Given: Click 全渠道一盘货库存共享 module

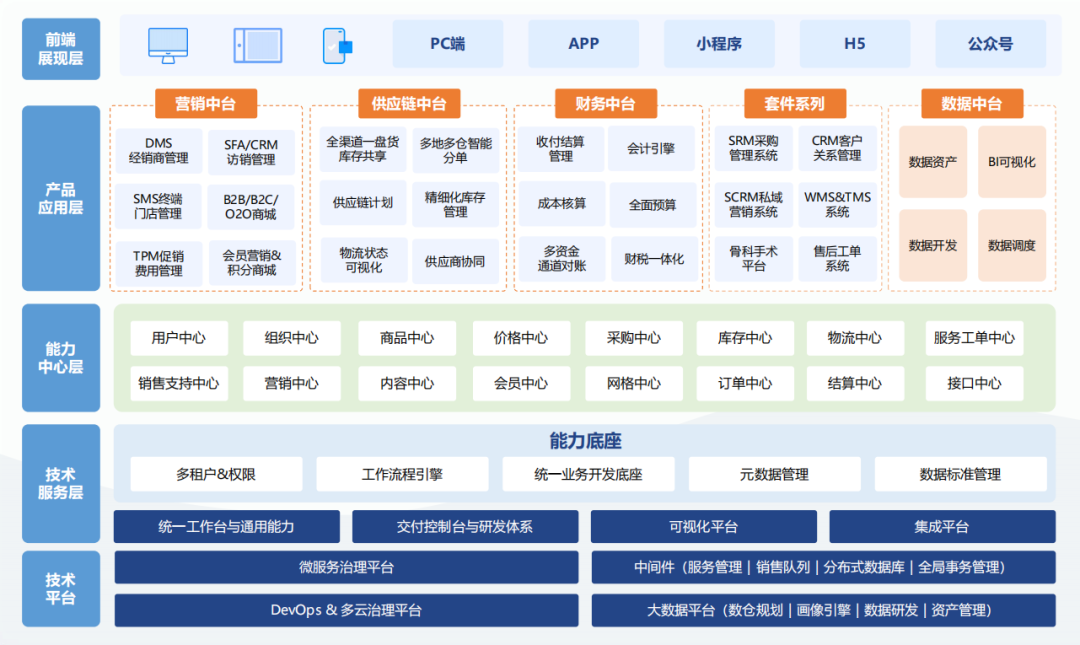Looking at the screenshot, I should point(363,149).
